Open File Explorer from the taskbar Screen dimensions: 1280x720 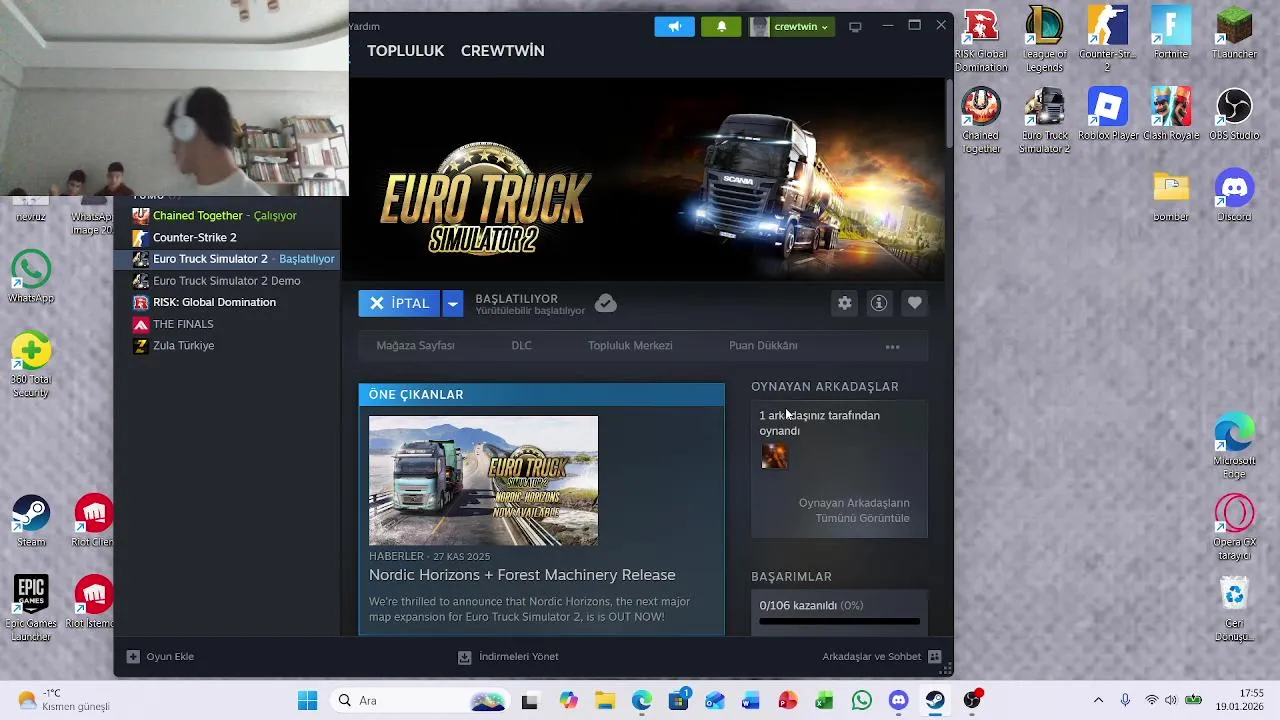tap(604, 701)
